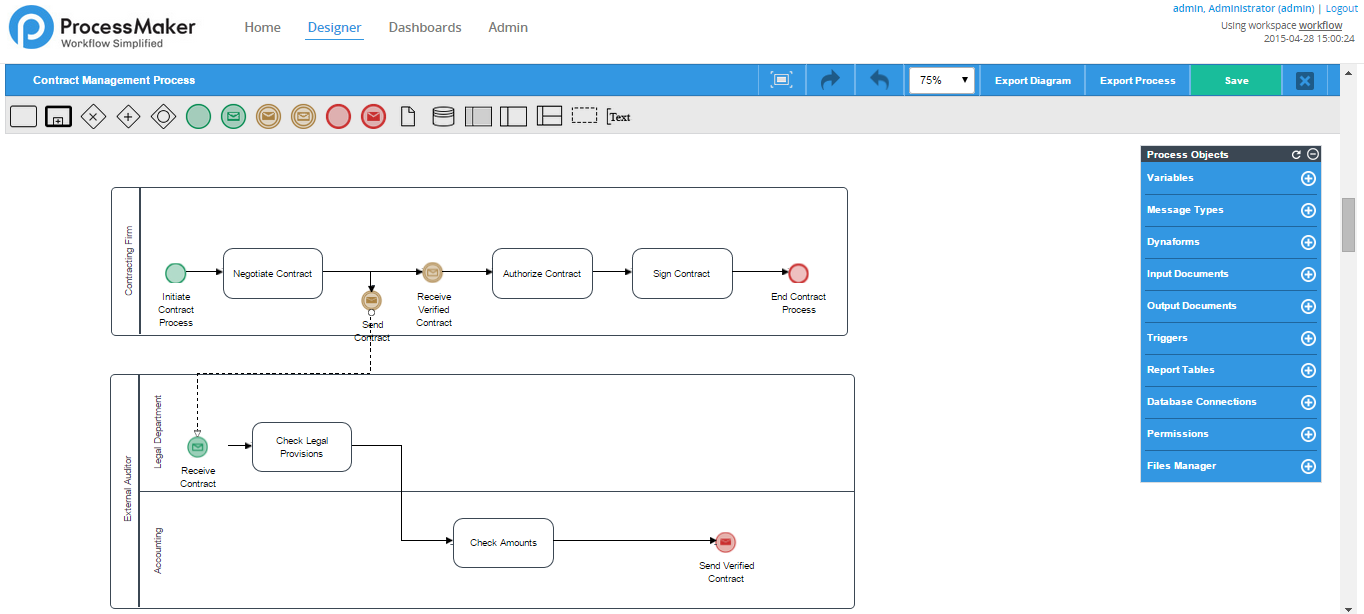Choose the red End Message event tool
Viewport: 1364px width, 614px height.
373,117
